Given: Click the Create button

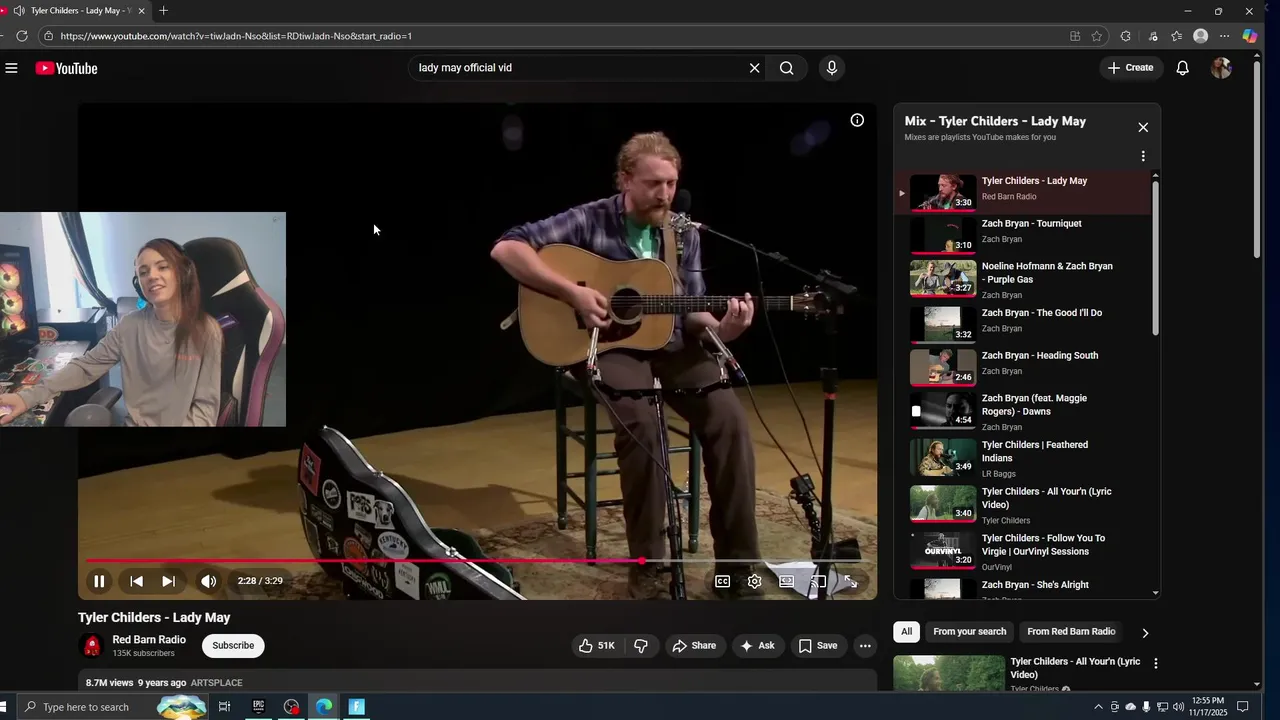Looking at the screenshot, I should coord(1130,68).
